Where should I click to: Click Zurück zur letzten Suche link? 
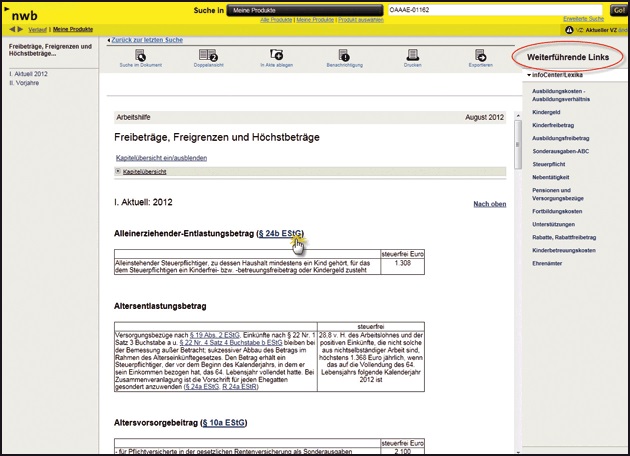click(x=146, y=39)
